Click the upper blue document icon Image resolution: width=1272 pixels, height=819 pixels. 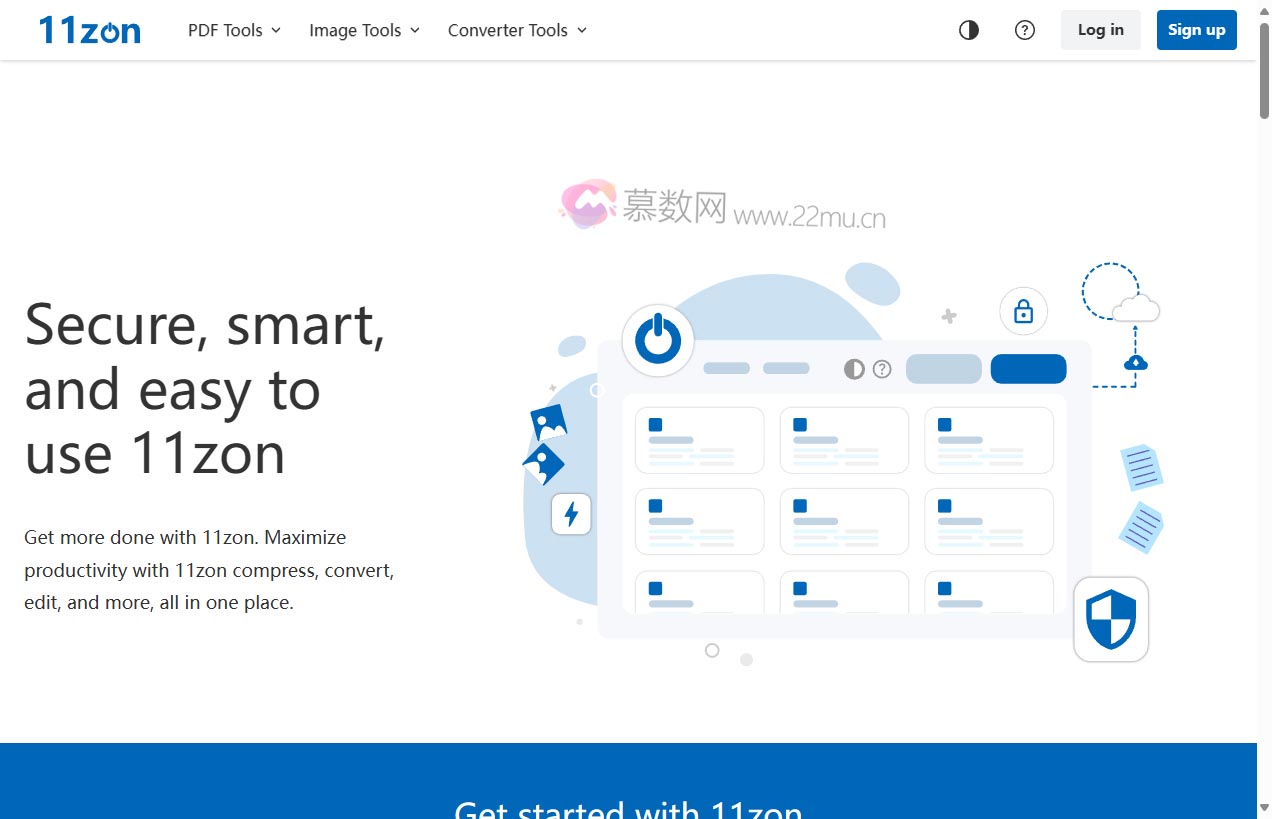(1141, 467)
